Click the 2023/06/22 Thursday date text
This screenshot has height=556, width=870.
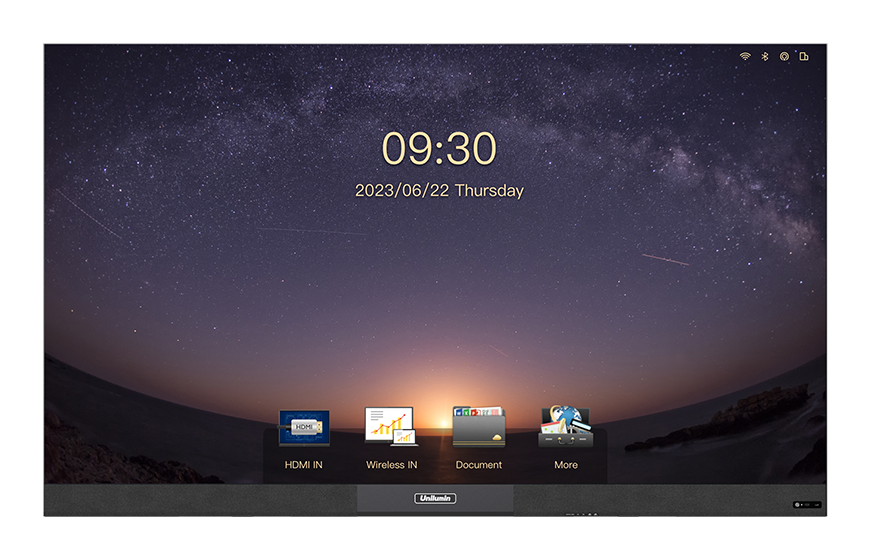(439, 191)
